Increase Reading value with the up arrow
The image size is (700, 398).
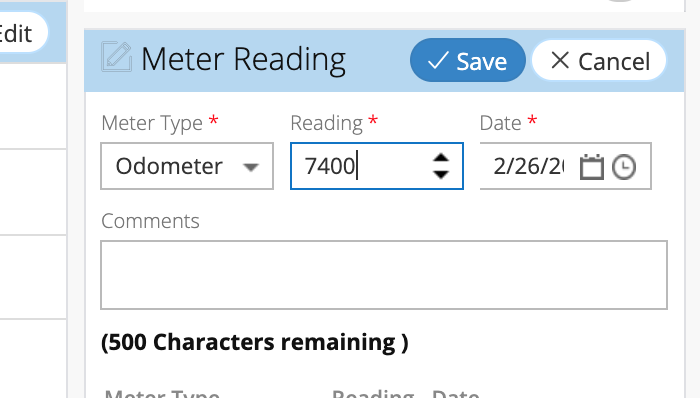(441, 158)
